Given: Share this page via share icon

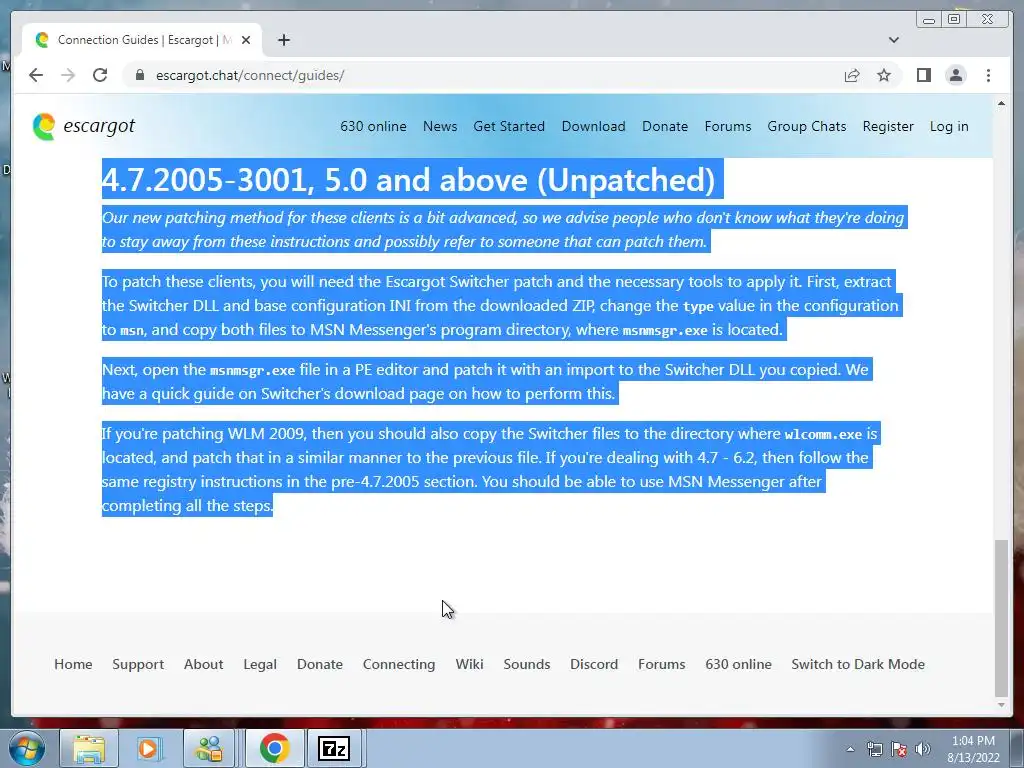Looking at the screenshot, I should pyautogui.click(x=852, y=75).
